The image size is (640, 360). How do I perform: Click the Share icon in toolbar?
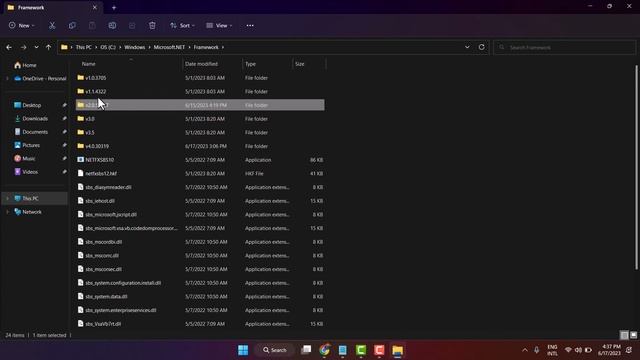132,25
